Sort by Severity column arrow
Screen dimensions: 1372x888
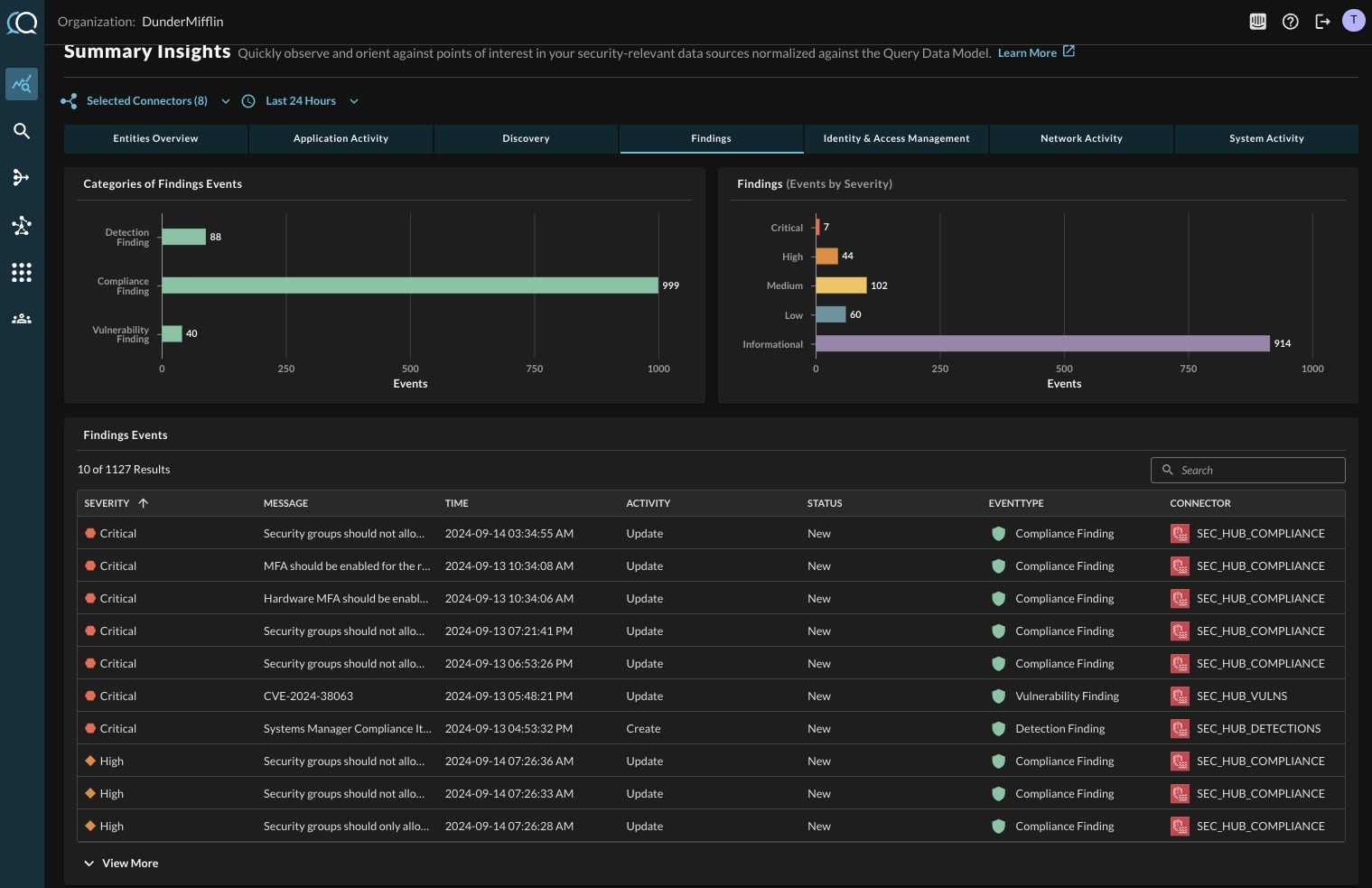pyautogui.click(x=143, y=503)
